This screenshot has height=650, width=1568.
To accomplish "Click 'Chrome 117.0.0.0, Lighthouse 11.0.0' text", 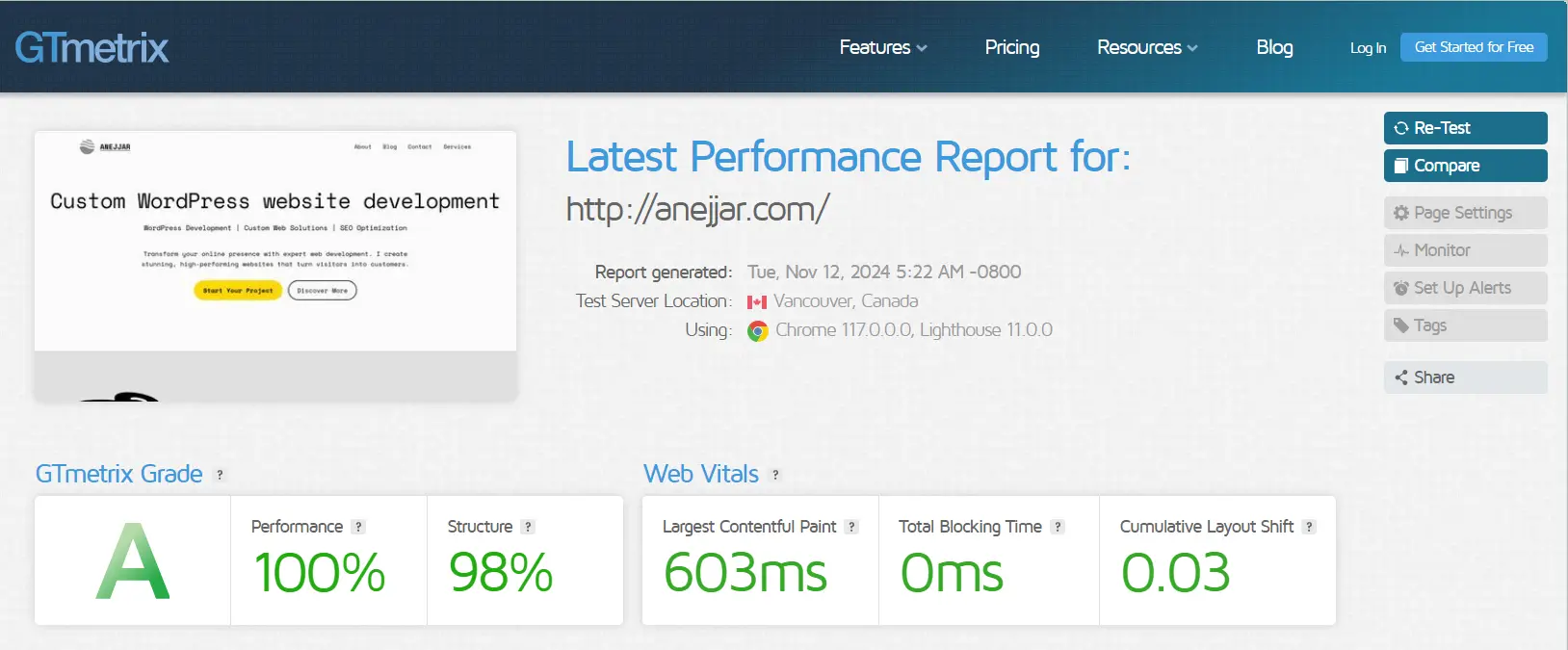I will coord(914,330).
